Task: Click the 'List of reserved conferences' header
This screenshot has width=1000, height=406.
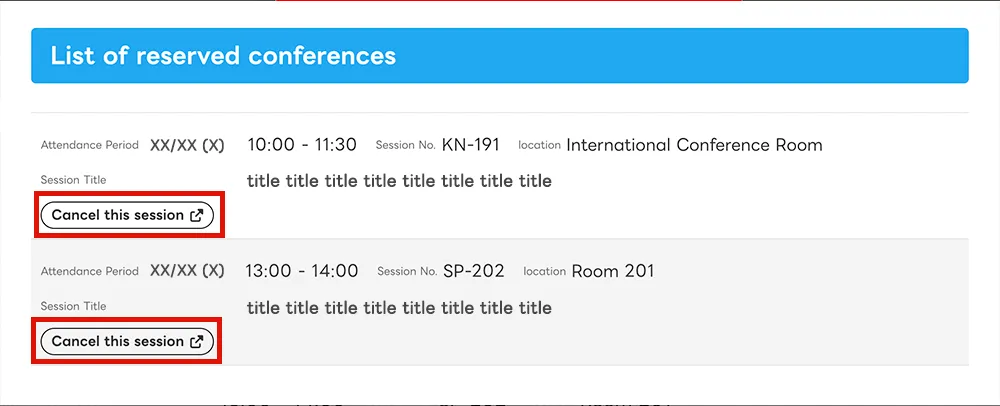Action: [x=223, y=55]
